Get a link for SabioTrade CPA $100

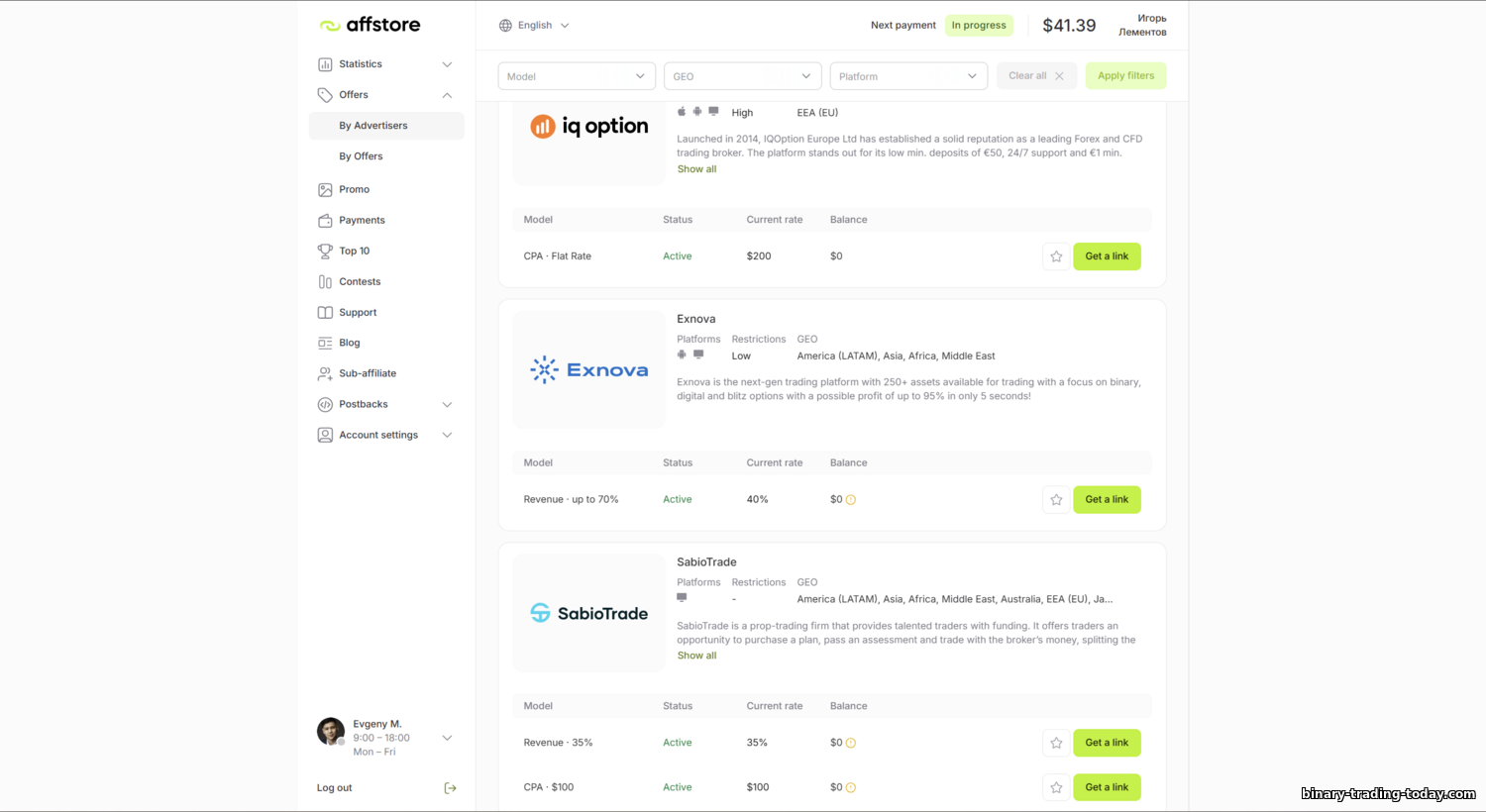click(x=1107, y=787)
